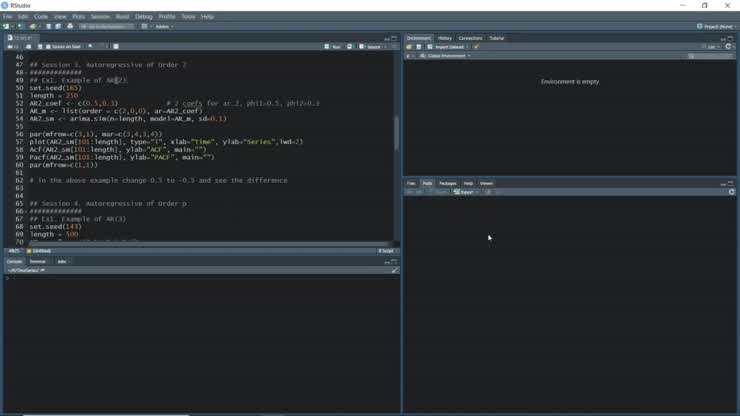Click the save workspace icon in Environment
The image size is (740, 416).
click(418, 47)
